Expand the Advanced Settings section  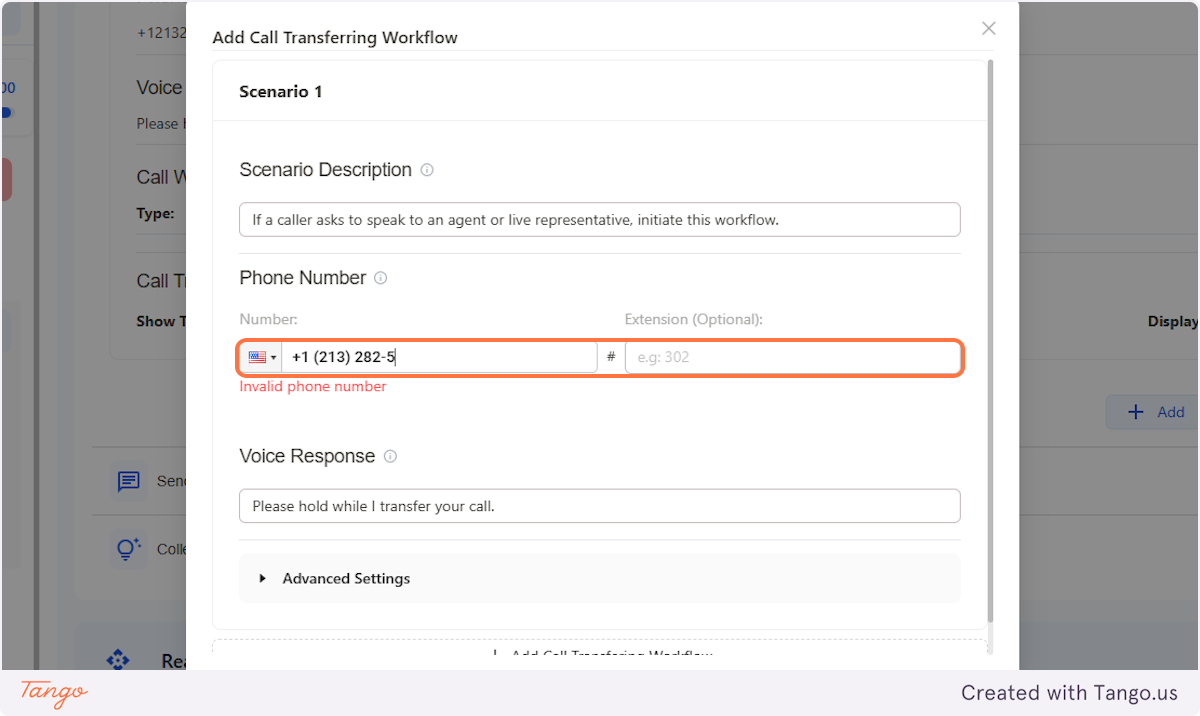tap(599, 578)
